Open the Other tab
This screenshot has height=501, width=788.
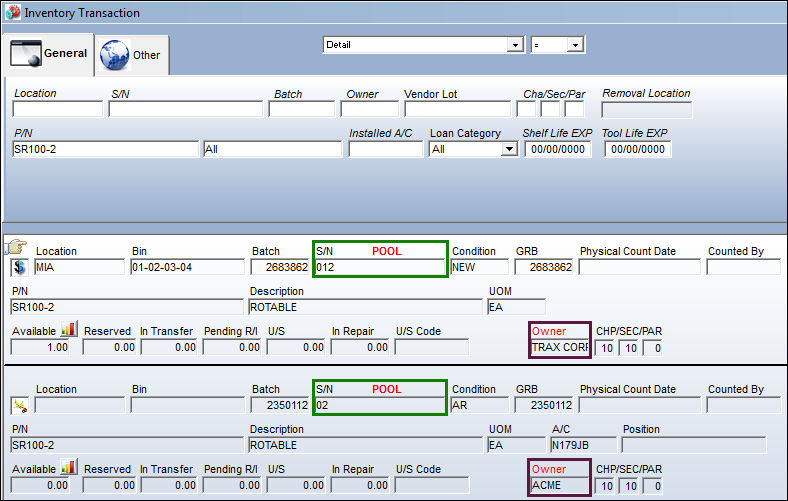tap(132, 55)
